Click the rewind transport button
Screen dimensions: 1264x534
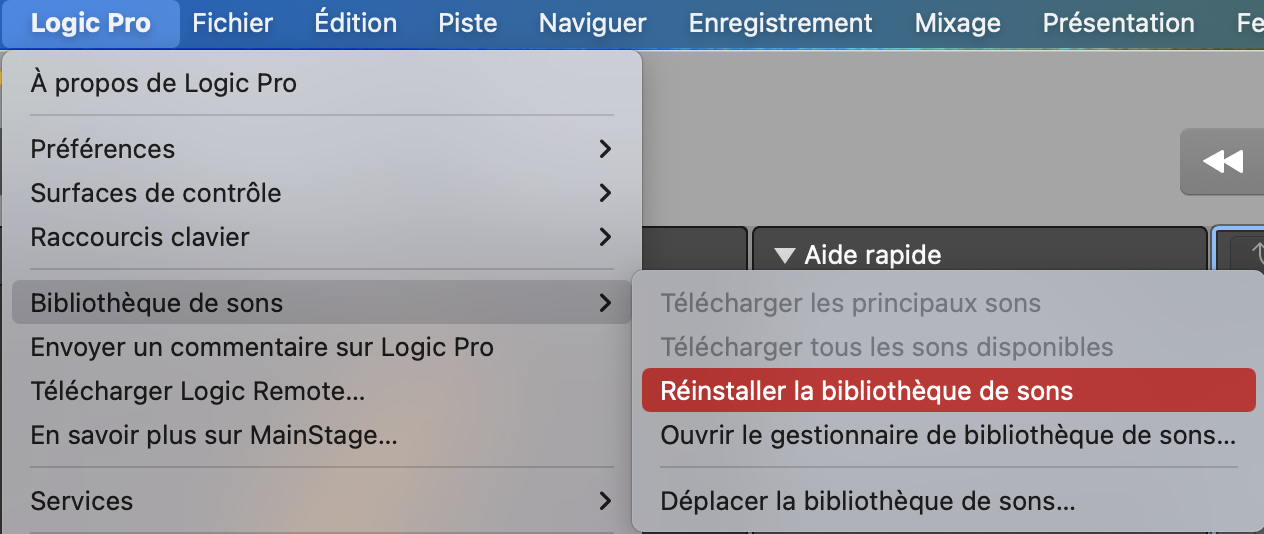1222,162
